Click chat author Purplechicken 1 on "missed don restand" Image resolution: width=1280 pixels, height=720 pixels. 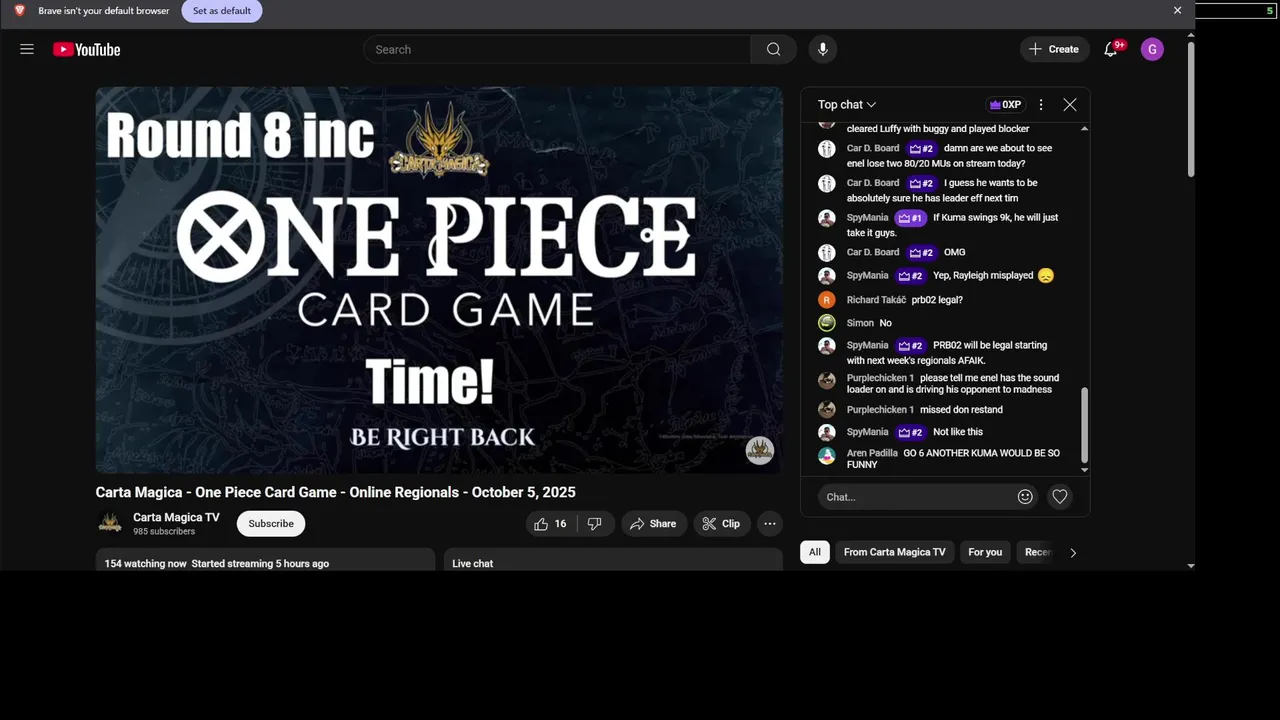coord(880,409)
